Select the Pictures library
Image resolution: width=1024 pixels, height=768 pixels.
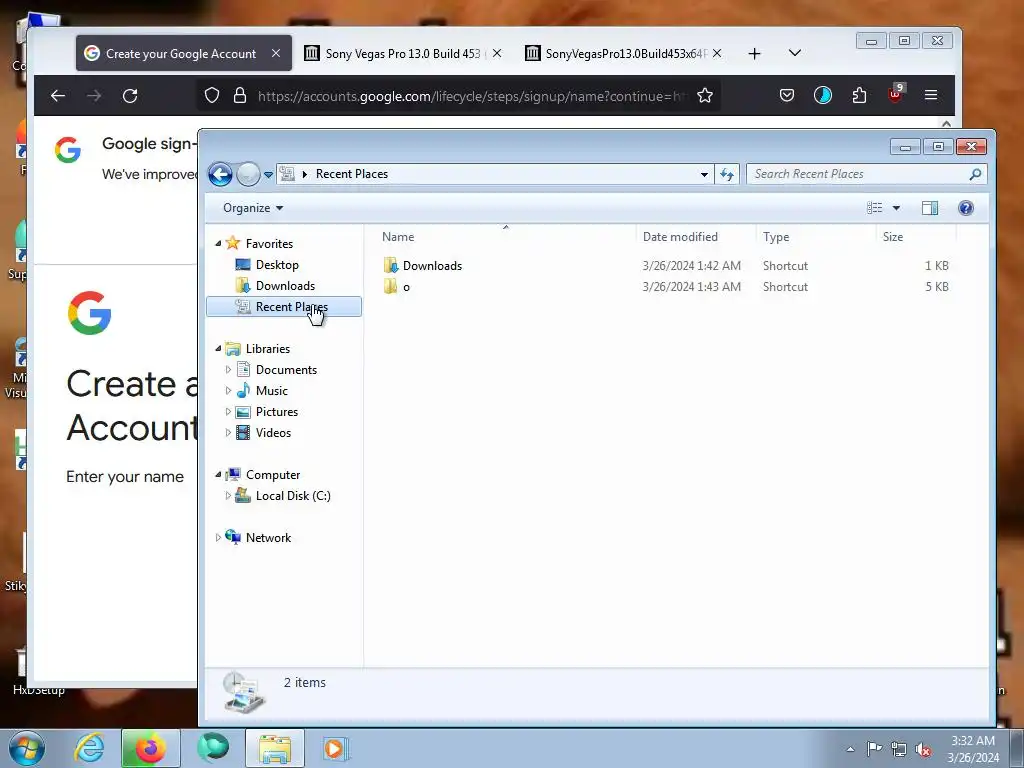click(x=276, y=411)
